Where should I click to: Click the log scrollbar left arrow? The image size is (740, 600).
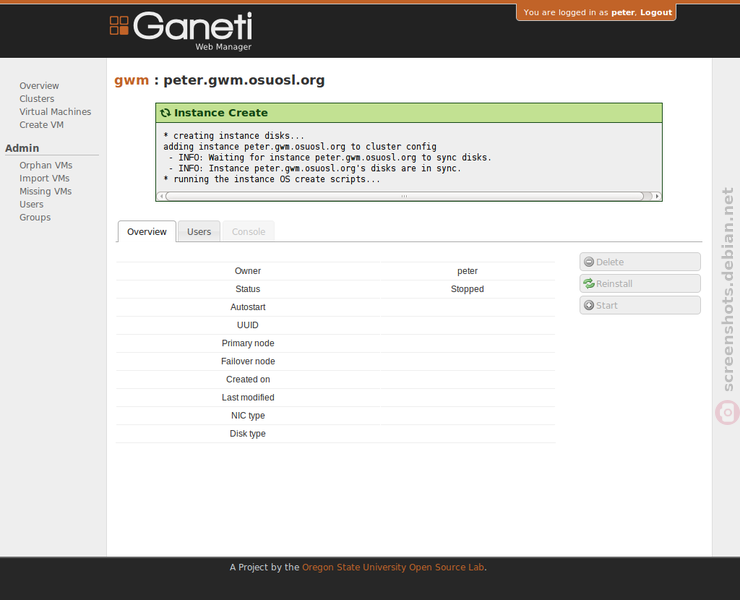click(161, 196)
